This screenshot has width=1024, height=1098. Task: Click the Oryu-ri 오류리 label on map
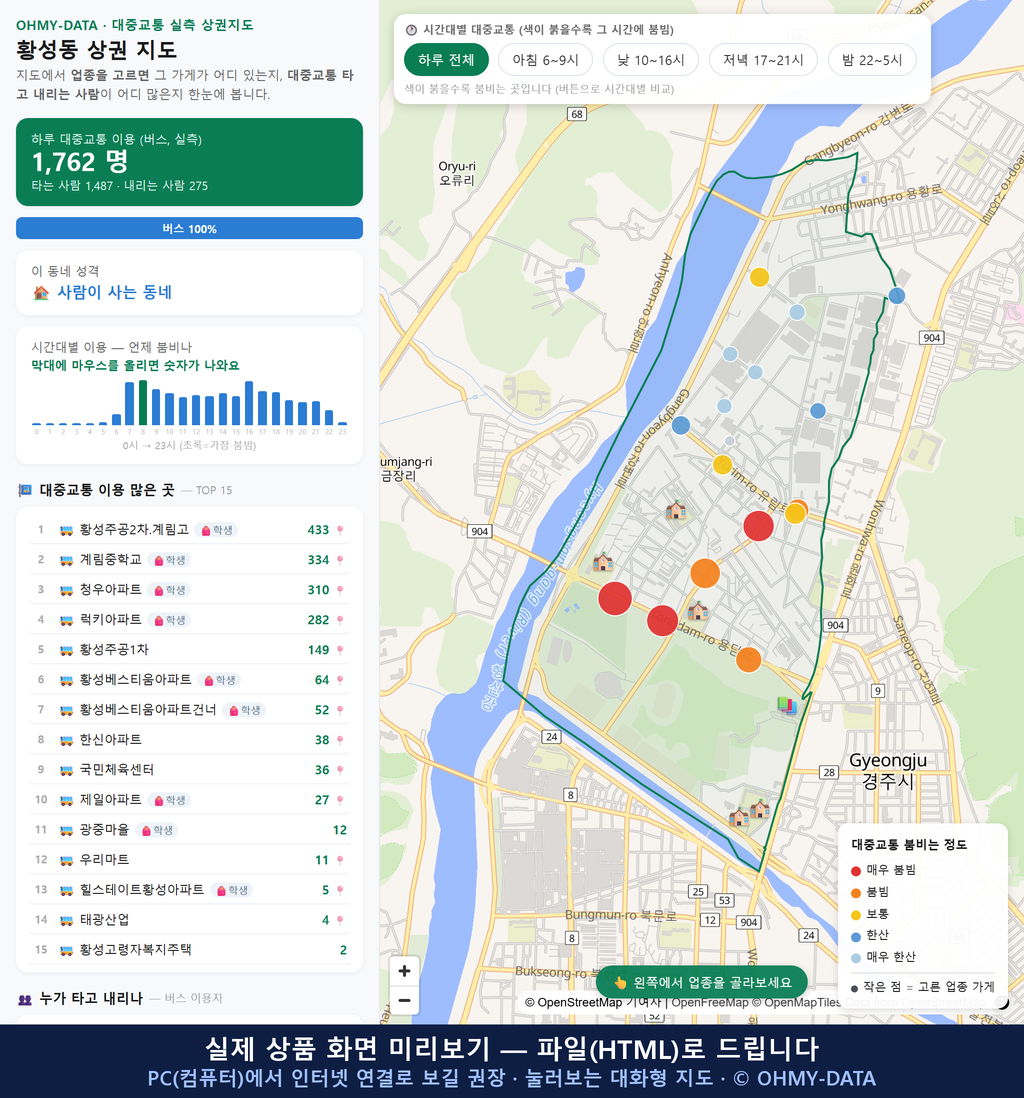pyautogui.click(x=457, y=173)
